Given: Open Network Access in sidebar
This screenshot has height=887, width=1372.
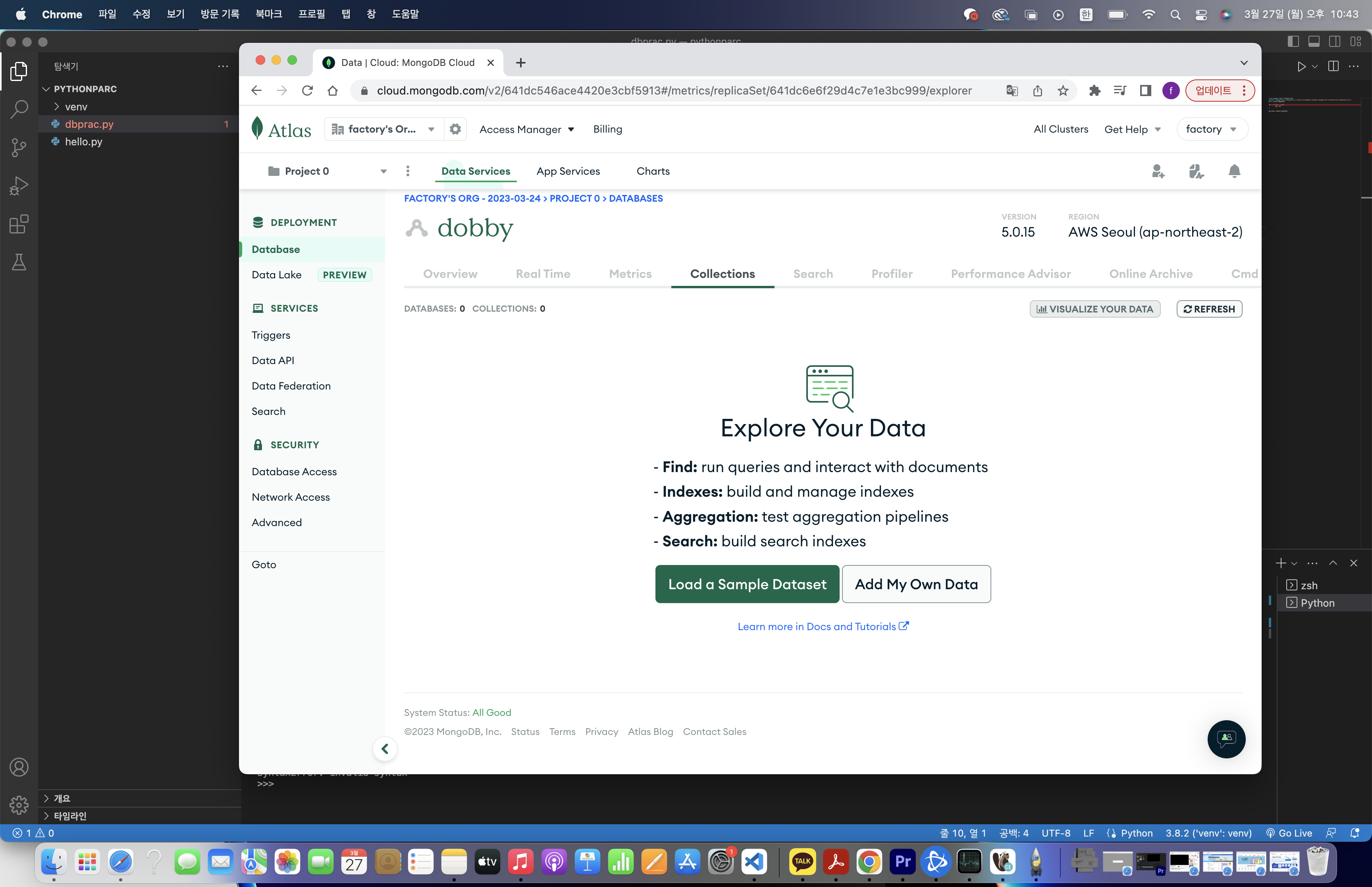Looking at the screenshot, I should pyautogui.click(x=290, y=497).
